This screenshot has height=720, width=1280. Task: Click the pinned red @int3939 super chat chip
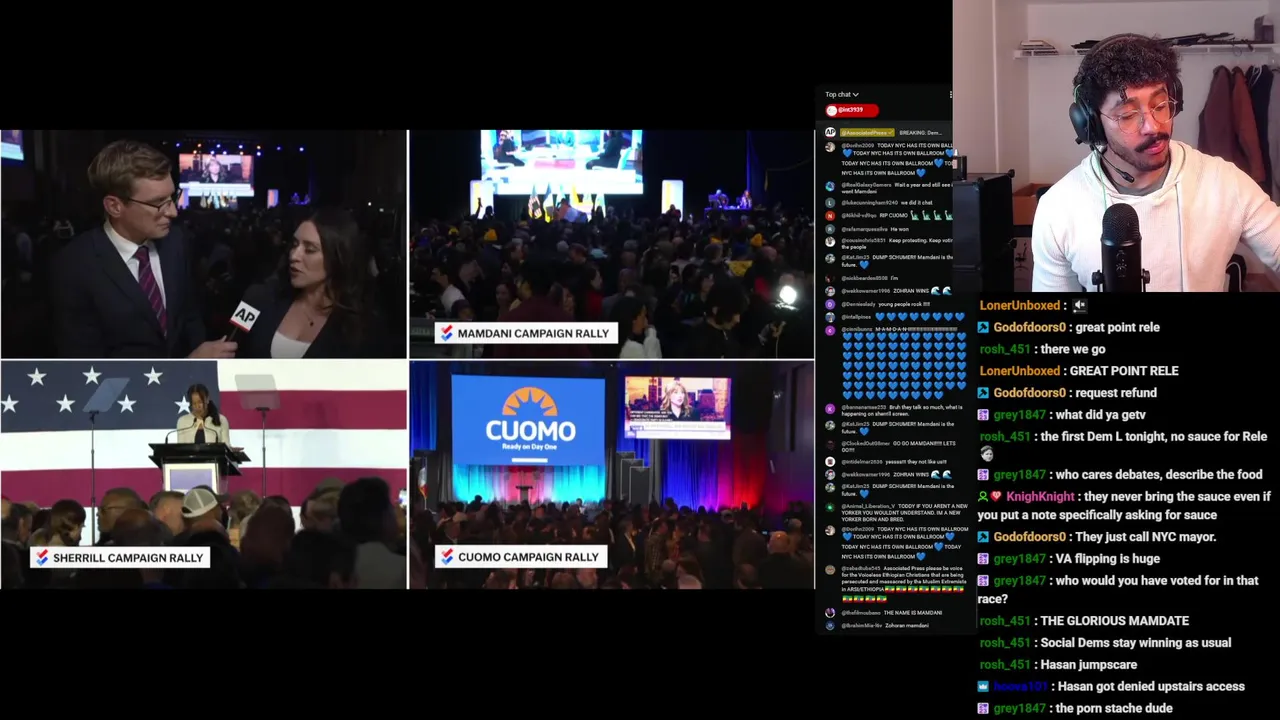point(852,110)
